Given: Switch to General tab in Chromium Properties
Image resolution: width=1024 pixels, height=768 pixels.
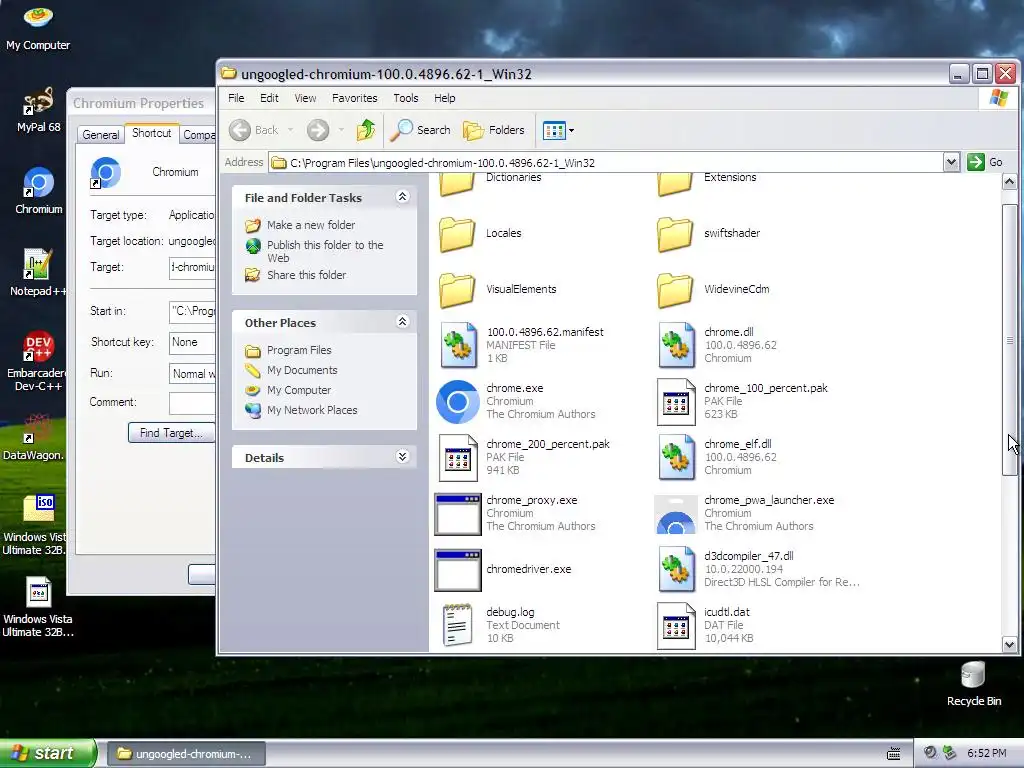Looking at the screenshot, I should coord(101,135).
